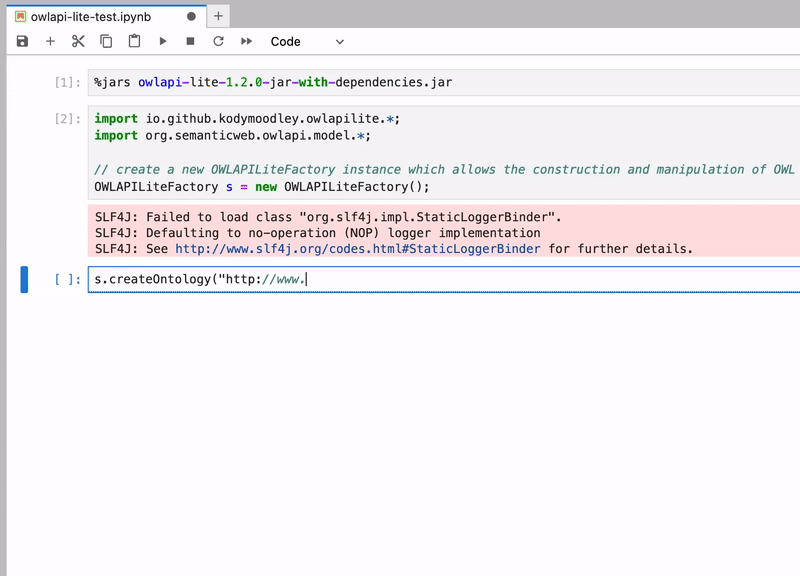
Task: Run the selected cell
Action: point(163,41)
